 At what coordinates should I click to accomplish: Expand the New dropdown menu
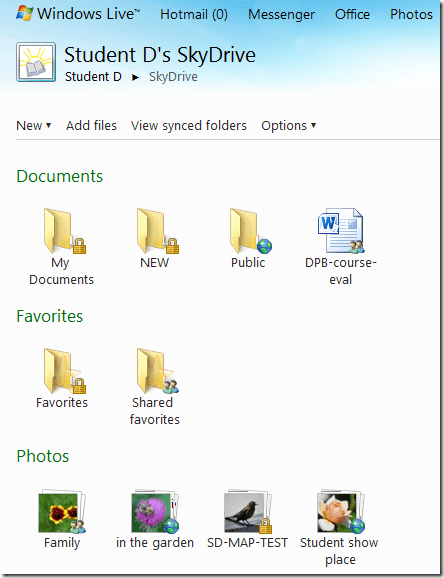[34, 126]
